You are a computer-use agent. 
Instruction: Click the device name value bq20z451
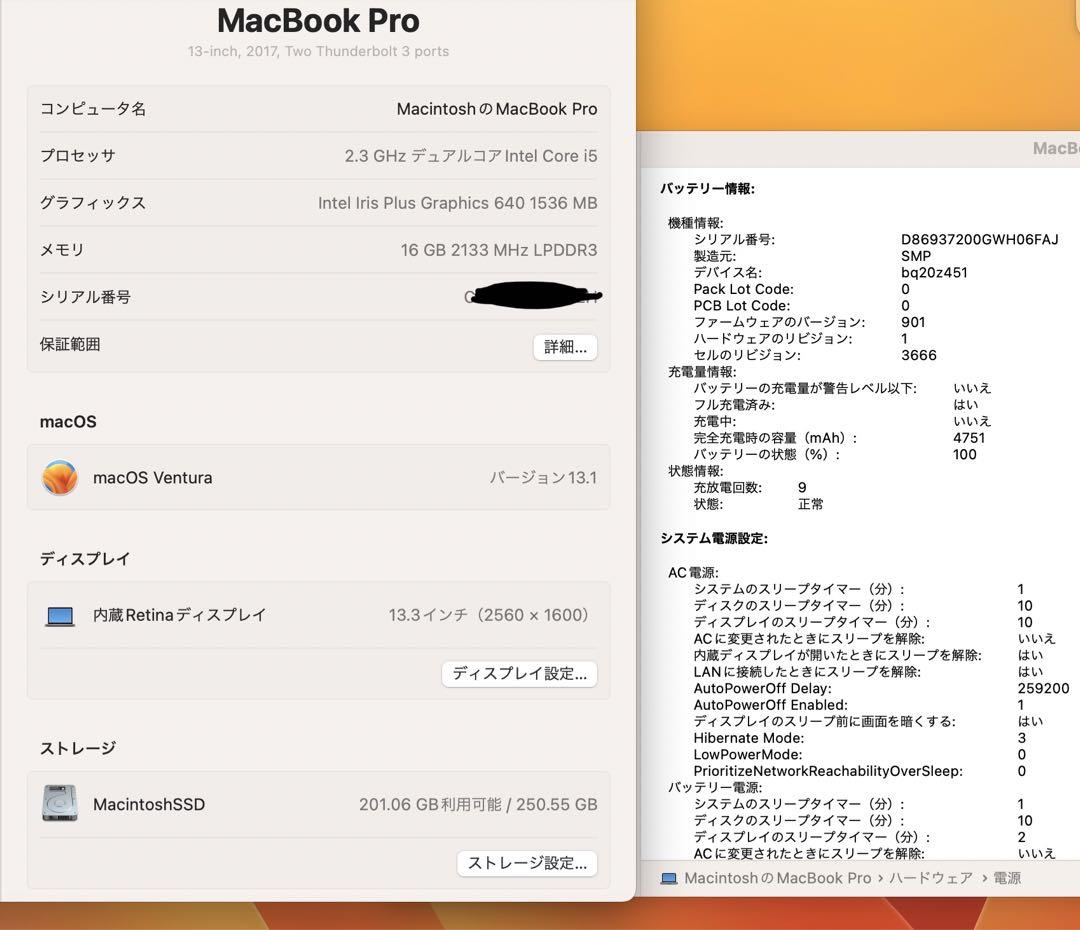click(934, 272)
